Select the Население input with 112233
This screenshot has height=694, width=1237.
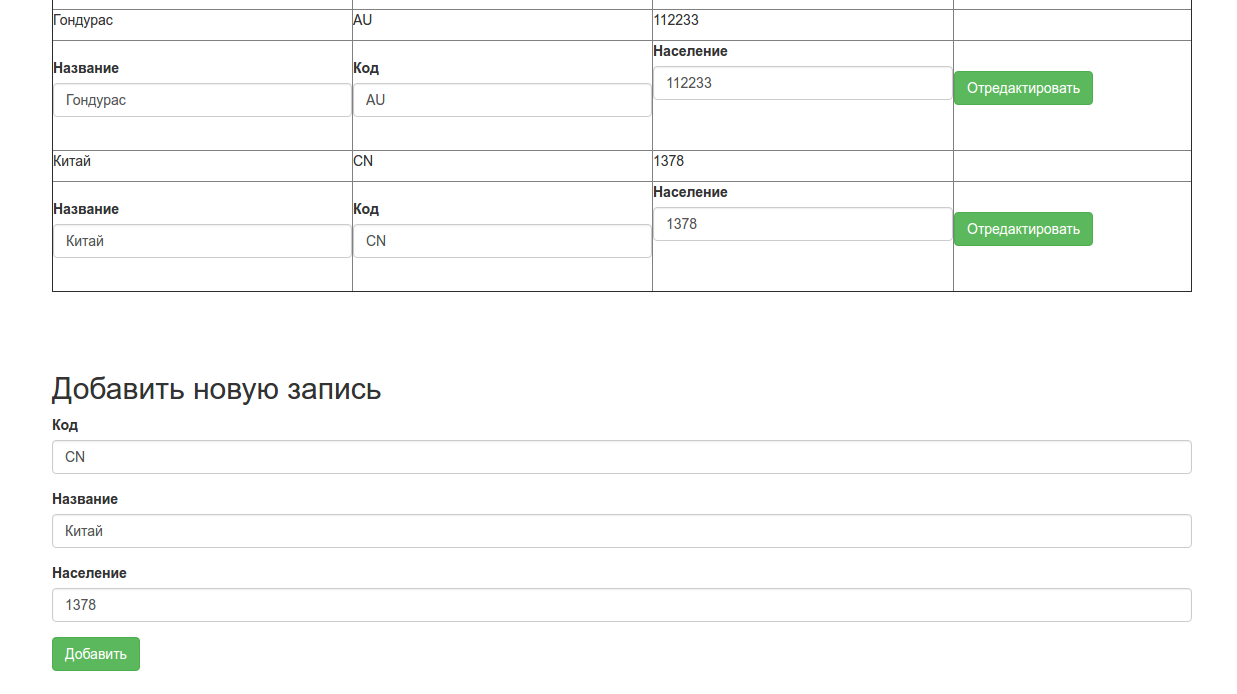pyautogui.click(x=802, y=83)
